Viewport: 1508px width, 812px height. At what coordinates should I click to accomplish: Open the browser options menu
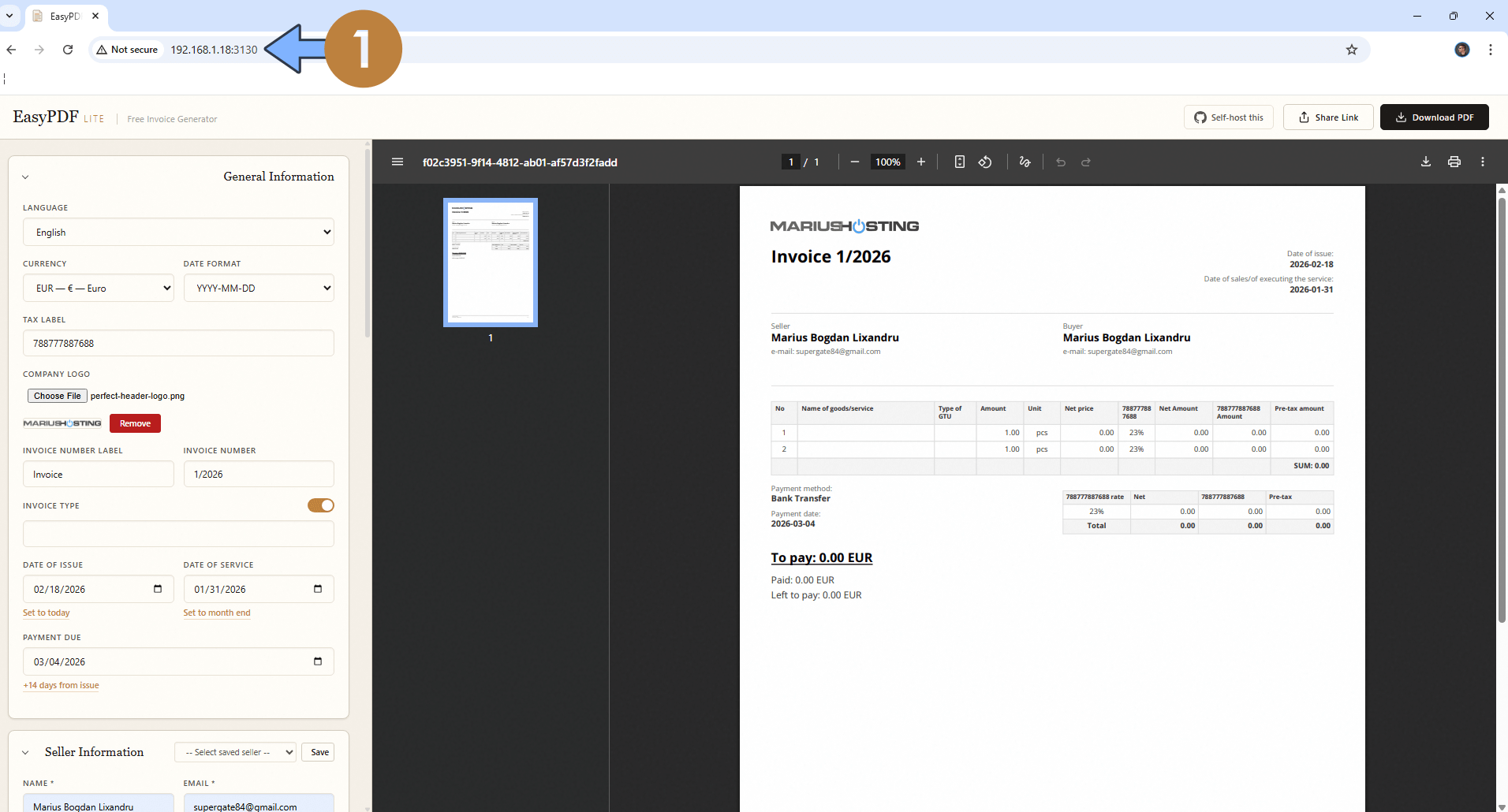pos(1490,49)
